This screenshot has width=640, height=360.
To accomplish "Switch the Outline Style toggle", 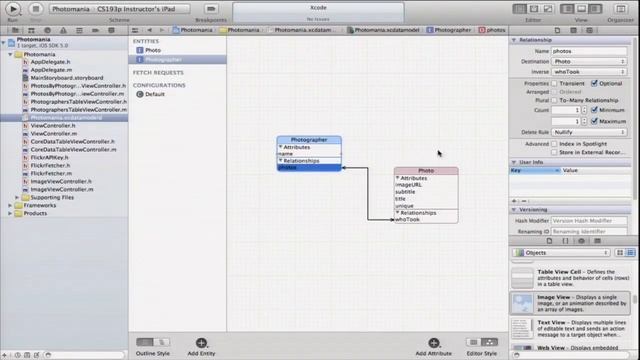I will pyautogui.click(x=153, y=342).
